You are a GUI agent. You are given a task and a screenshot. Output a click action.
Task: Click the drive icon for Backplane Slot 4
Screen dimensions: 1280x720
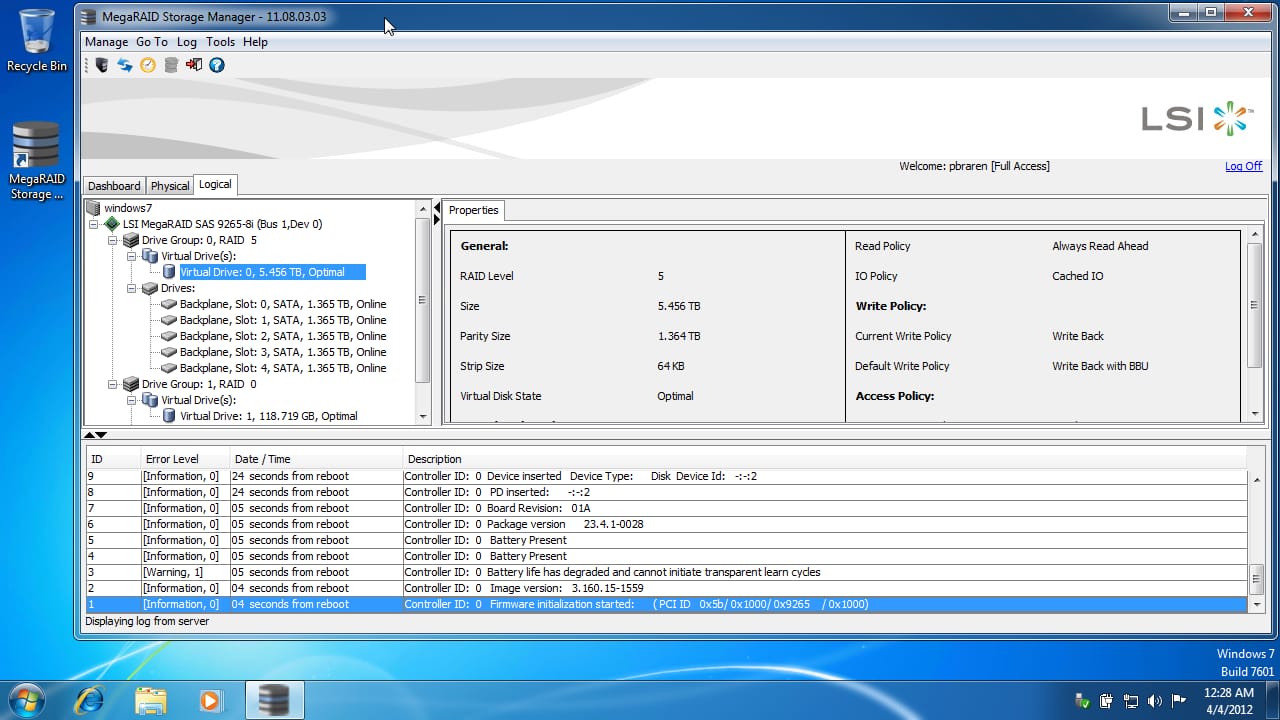pyautogui.click(x=169, y=368)
